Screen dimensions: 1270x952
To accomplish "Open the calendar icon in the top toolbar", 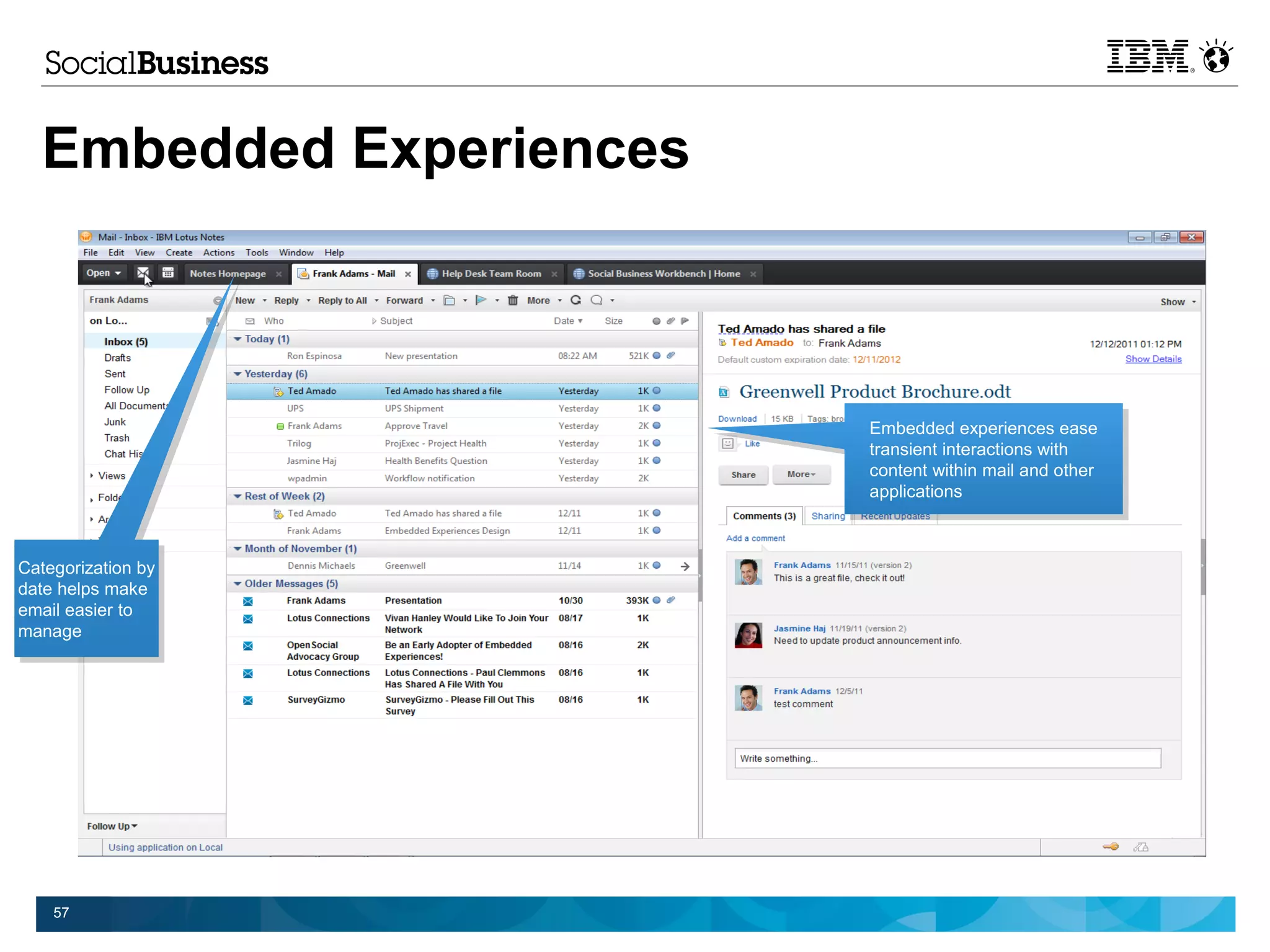I will tap(168, 273).
